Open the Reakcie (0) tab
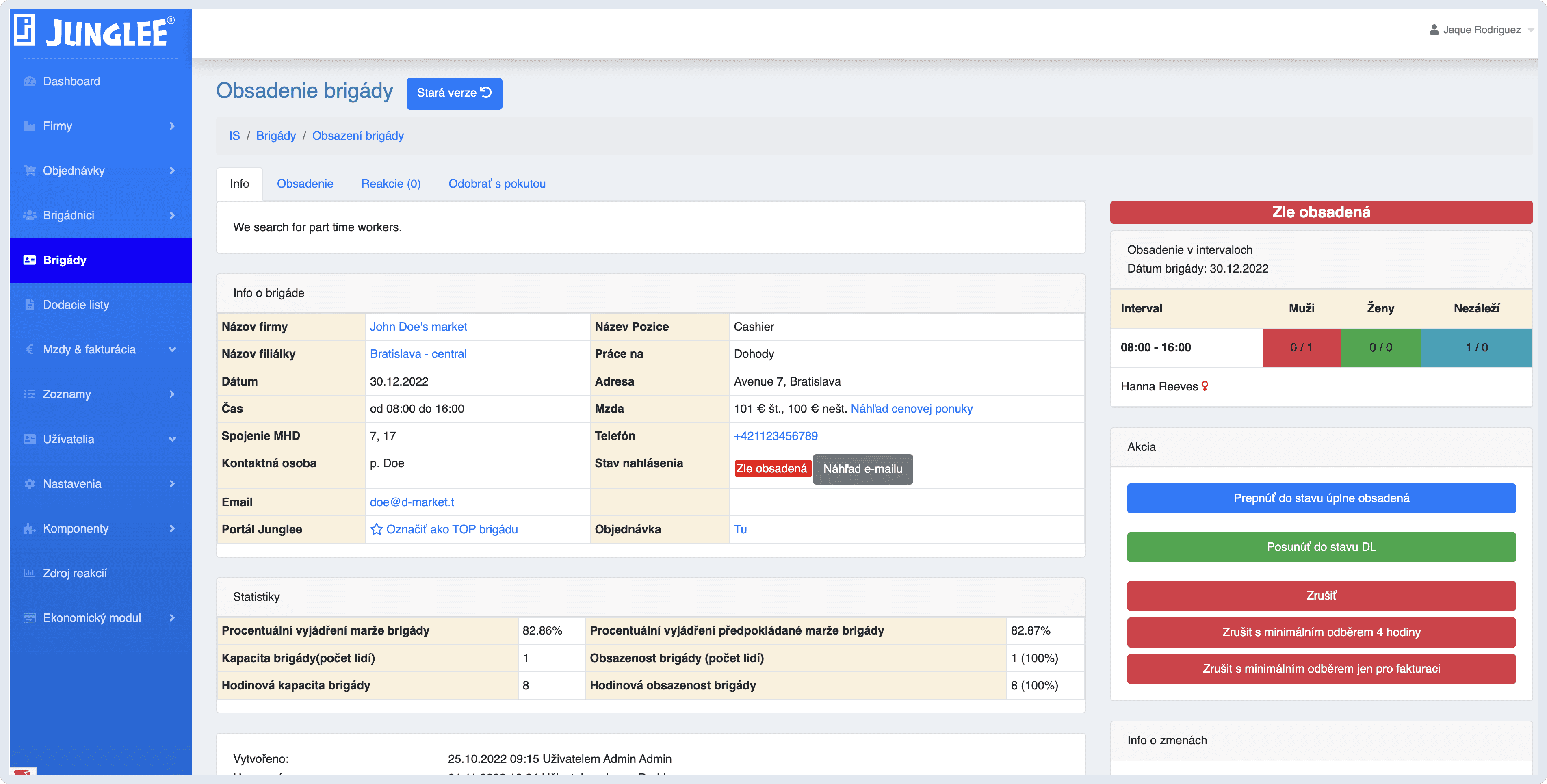The image size is (1547, 784). pos(390,184)
